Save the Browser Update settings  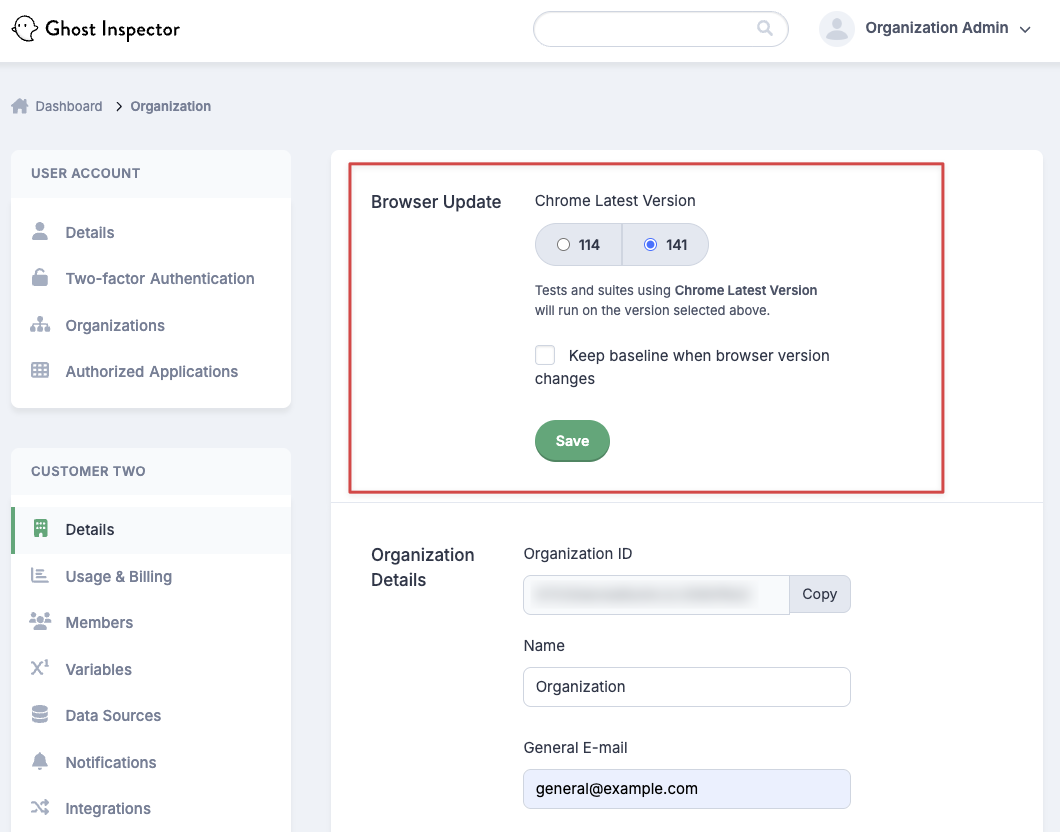click(572, 440)
